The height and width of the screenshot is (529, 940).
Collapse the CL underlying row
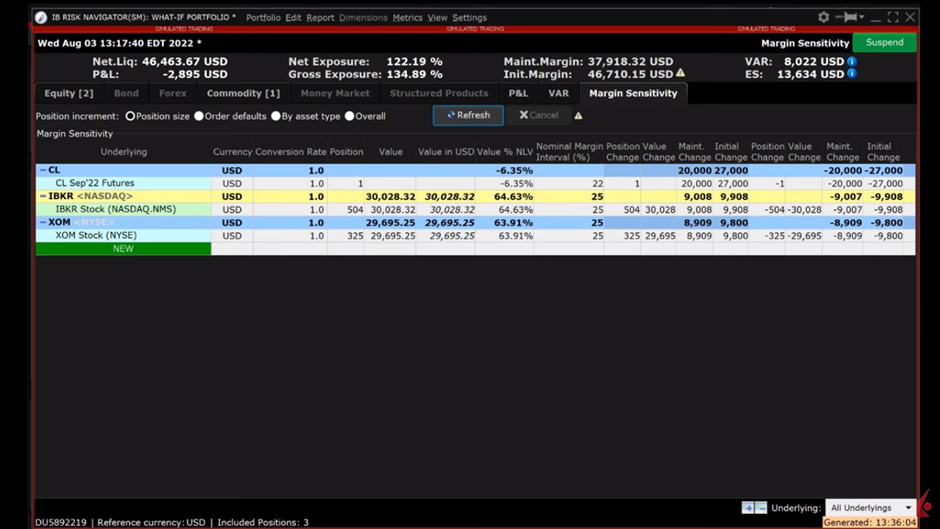click(x=43, y=171)
